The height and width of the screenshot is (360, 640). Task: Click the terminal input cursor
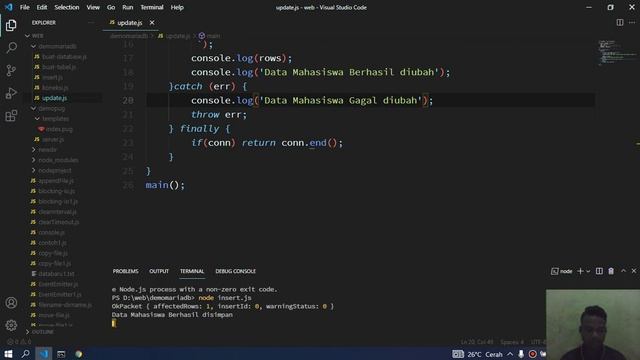pyautogui.click(x=114, y=323)
